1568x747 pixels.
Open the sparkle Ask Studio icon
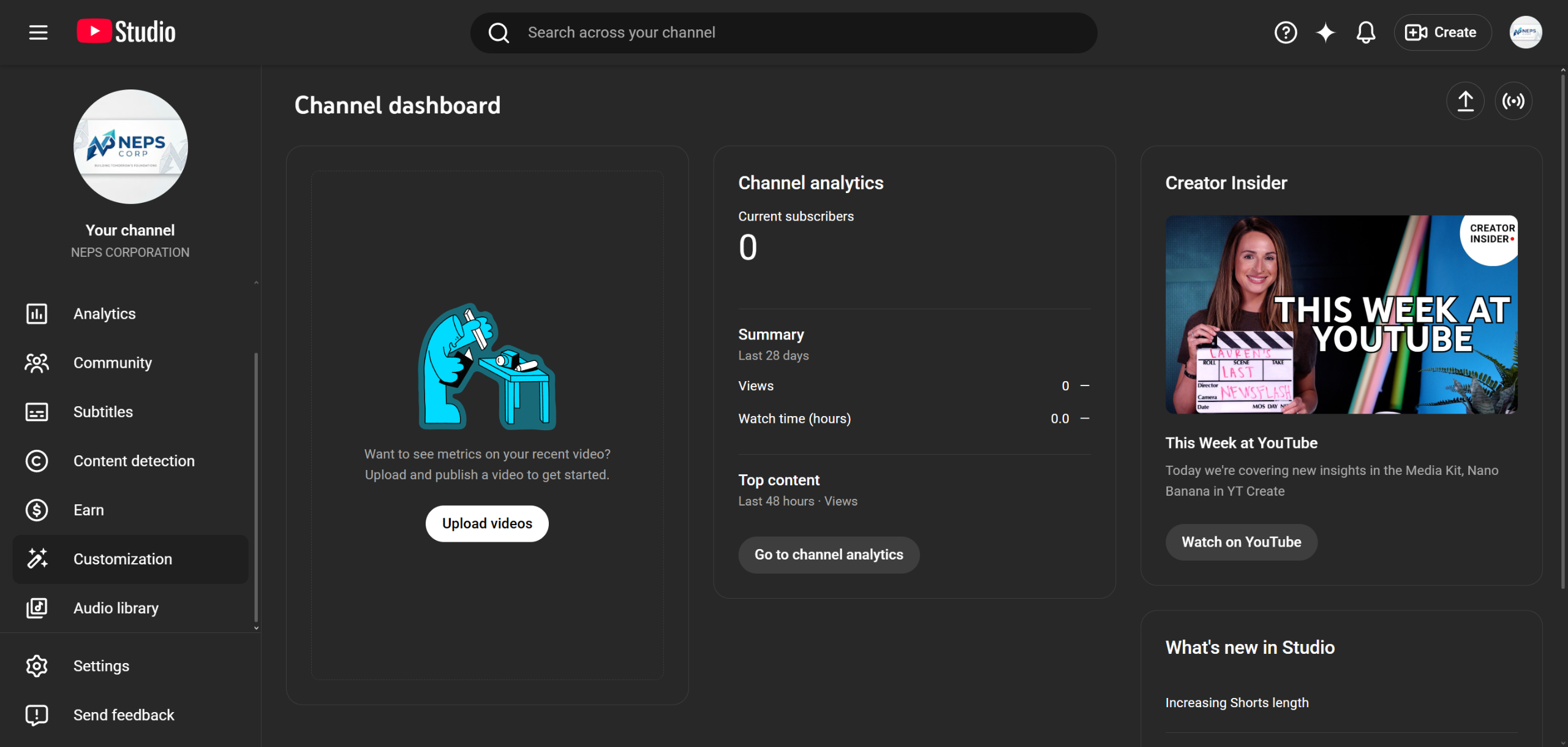pos(1325,32)
